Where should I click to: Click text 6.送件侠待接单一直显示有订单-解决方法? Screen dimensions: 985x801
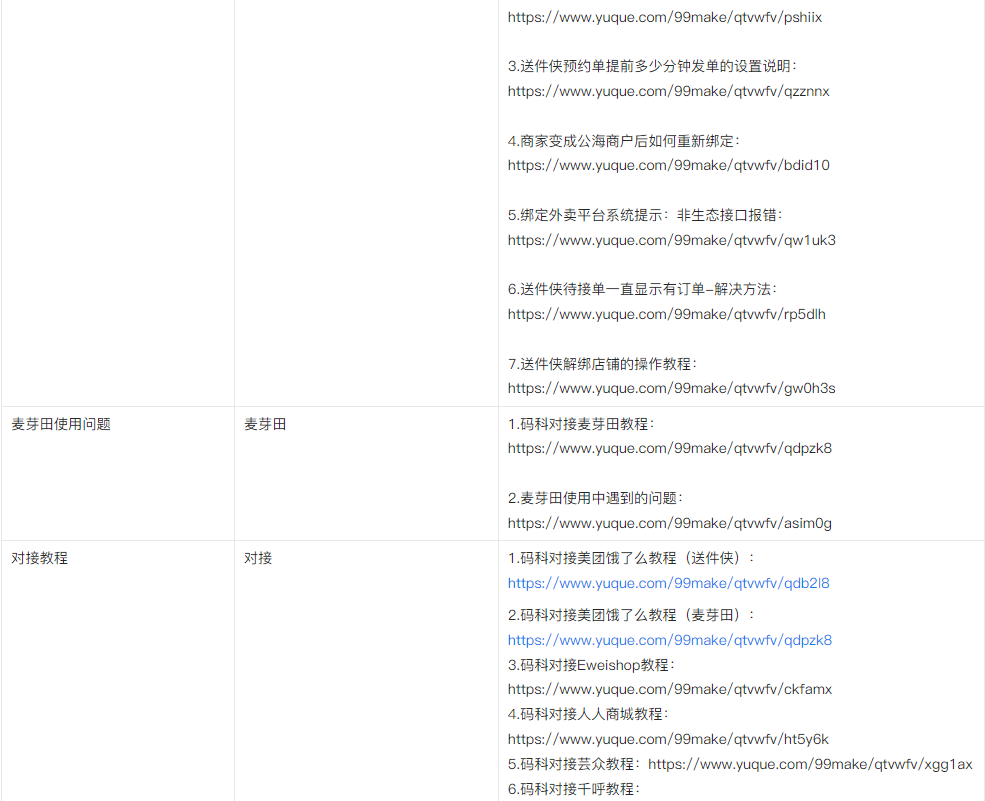[x=643, y=289]
